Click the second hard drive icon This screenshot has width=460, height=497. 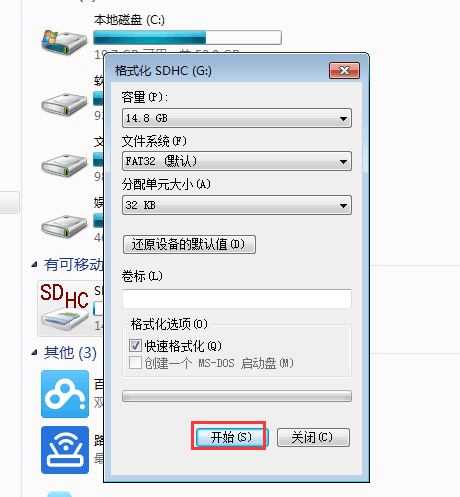64,104
